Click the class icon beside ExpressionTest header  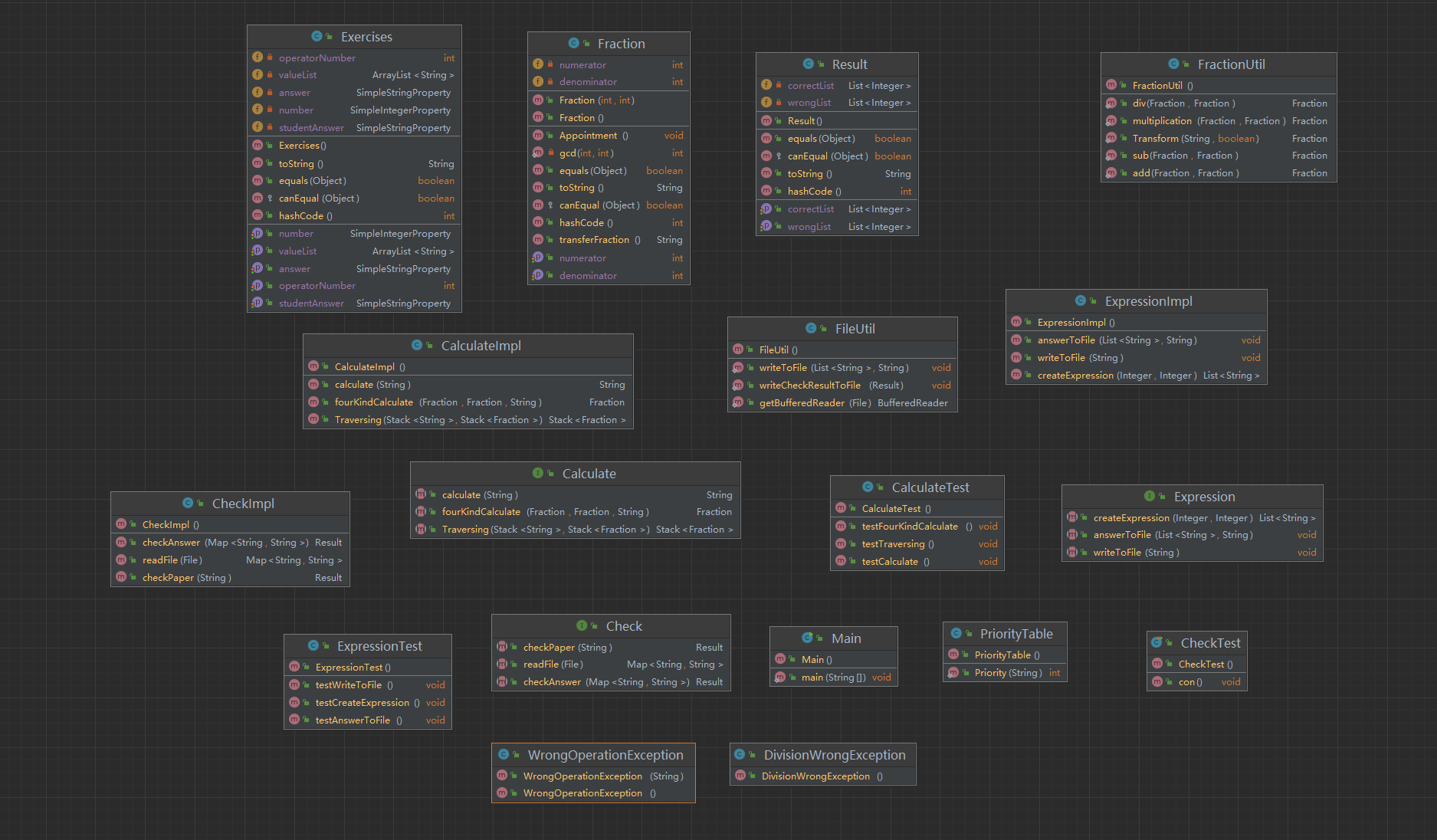(x=313, y=646)
